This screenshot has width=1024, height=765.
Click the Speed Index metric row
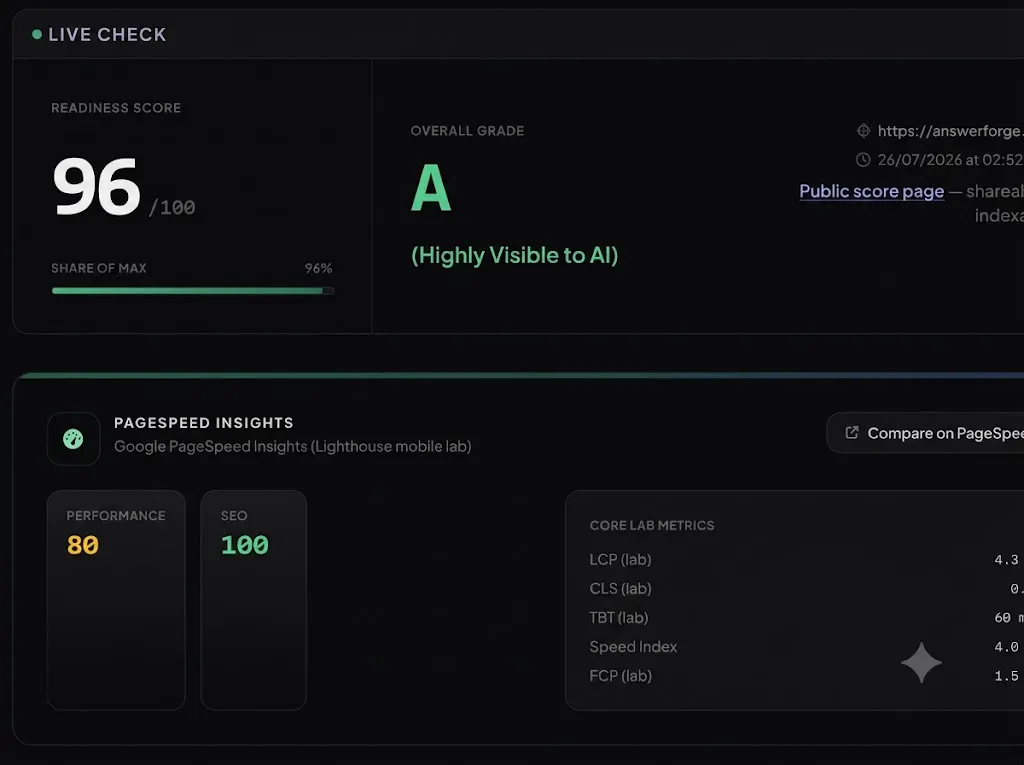tap(807, 647)
